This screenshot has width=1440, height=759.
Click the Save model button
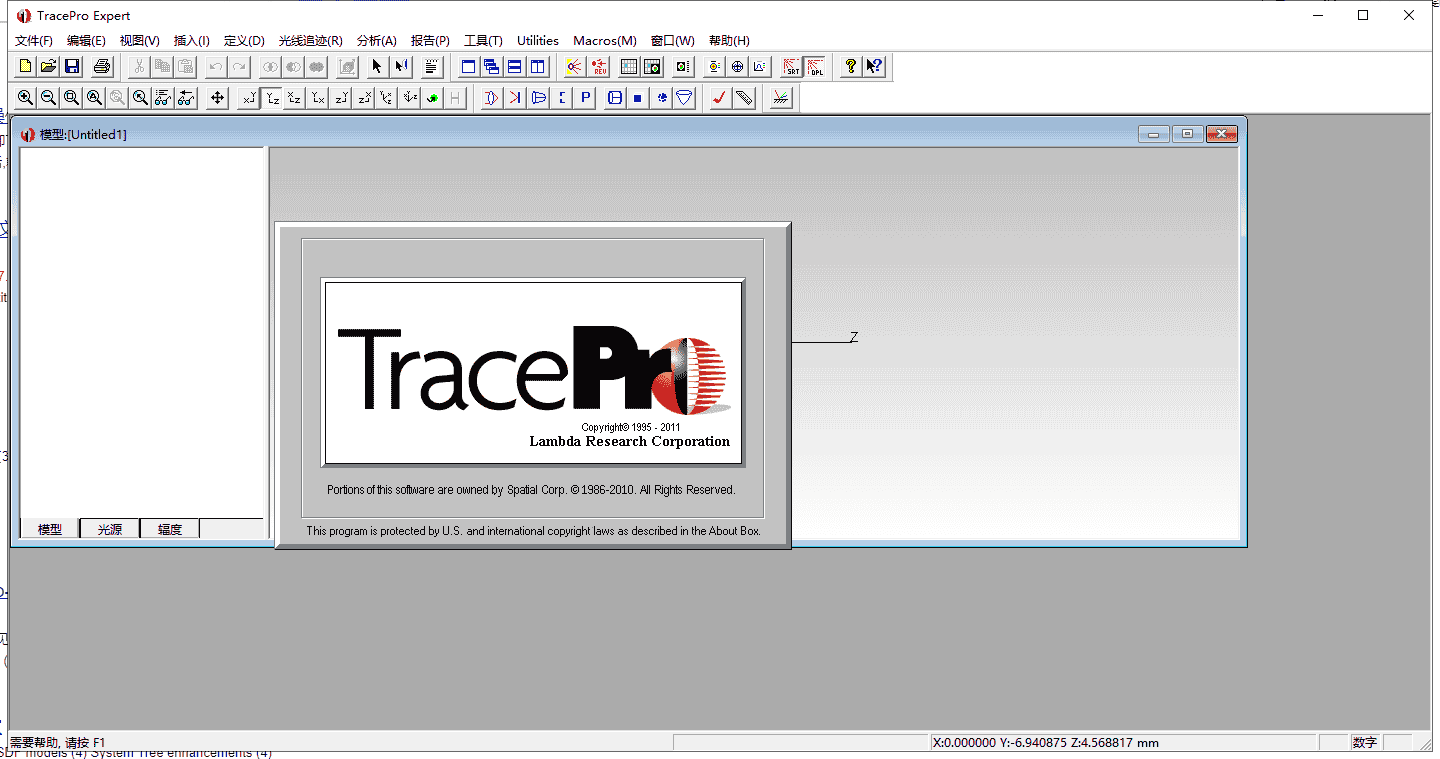click(x=71, y=66)
